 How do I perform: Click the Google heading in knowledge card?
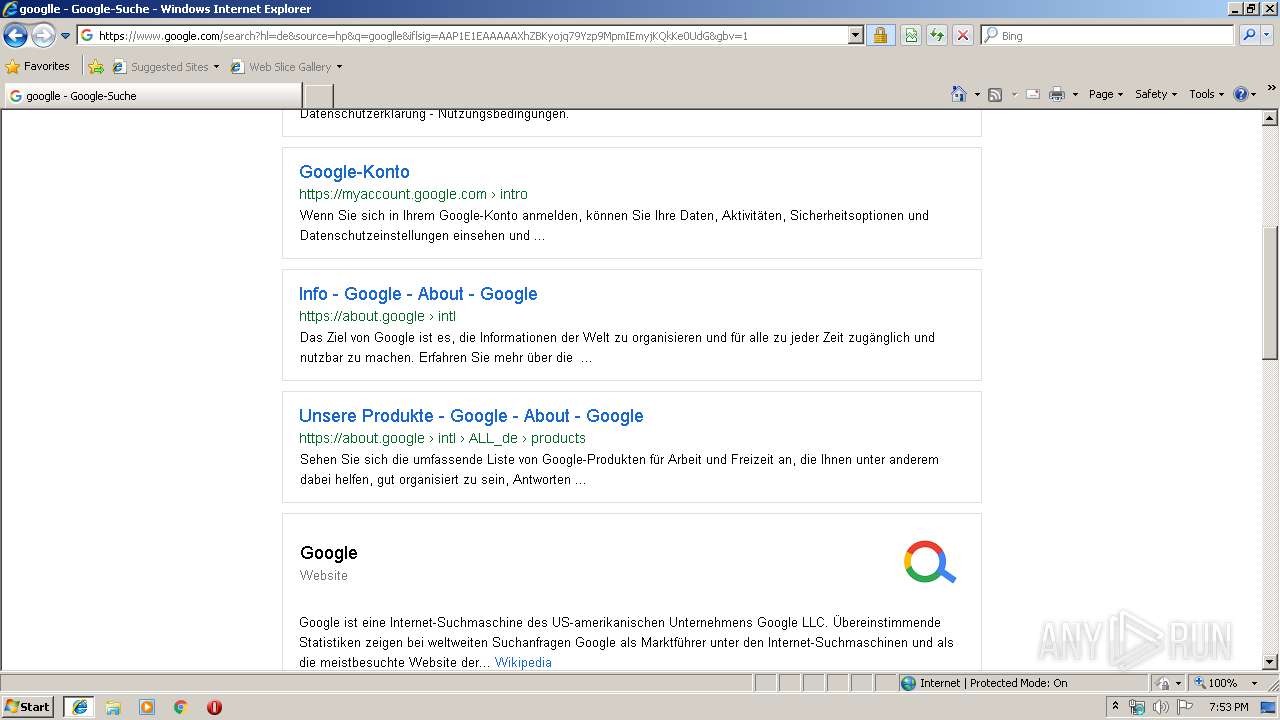(x=328, y=553)
